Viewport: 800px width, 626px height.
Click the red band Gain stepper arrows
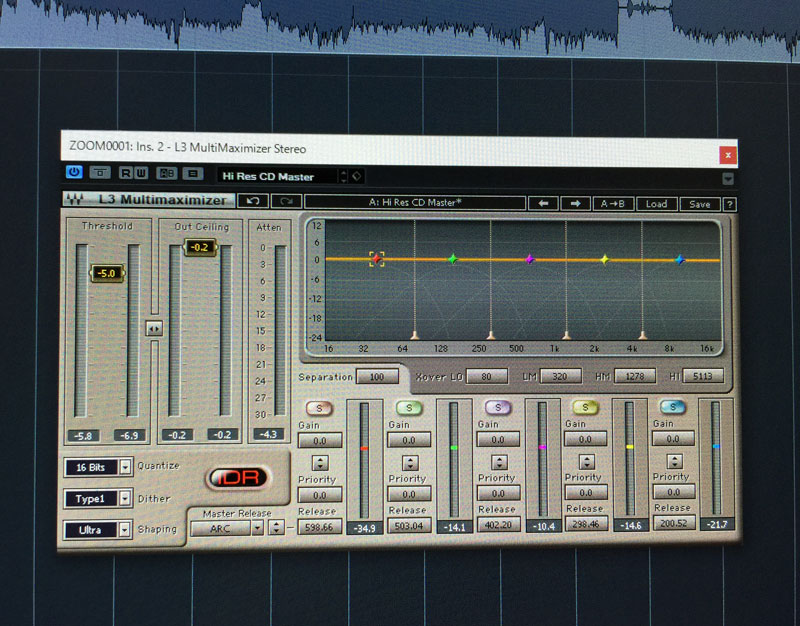pos(320,463)
